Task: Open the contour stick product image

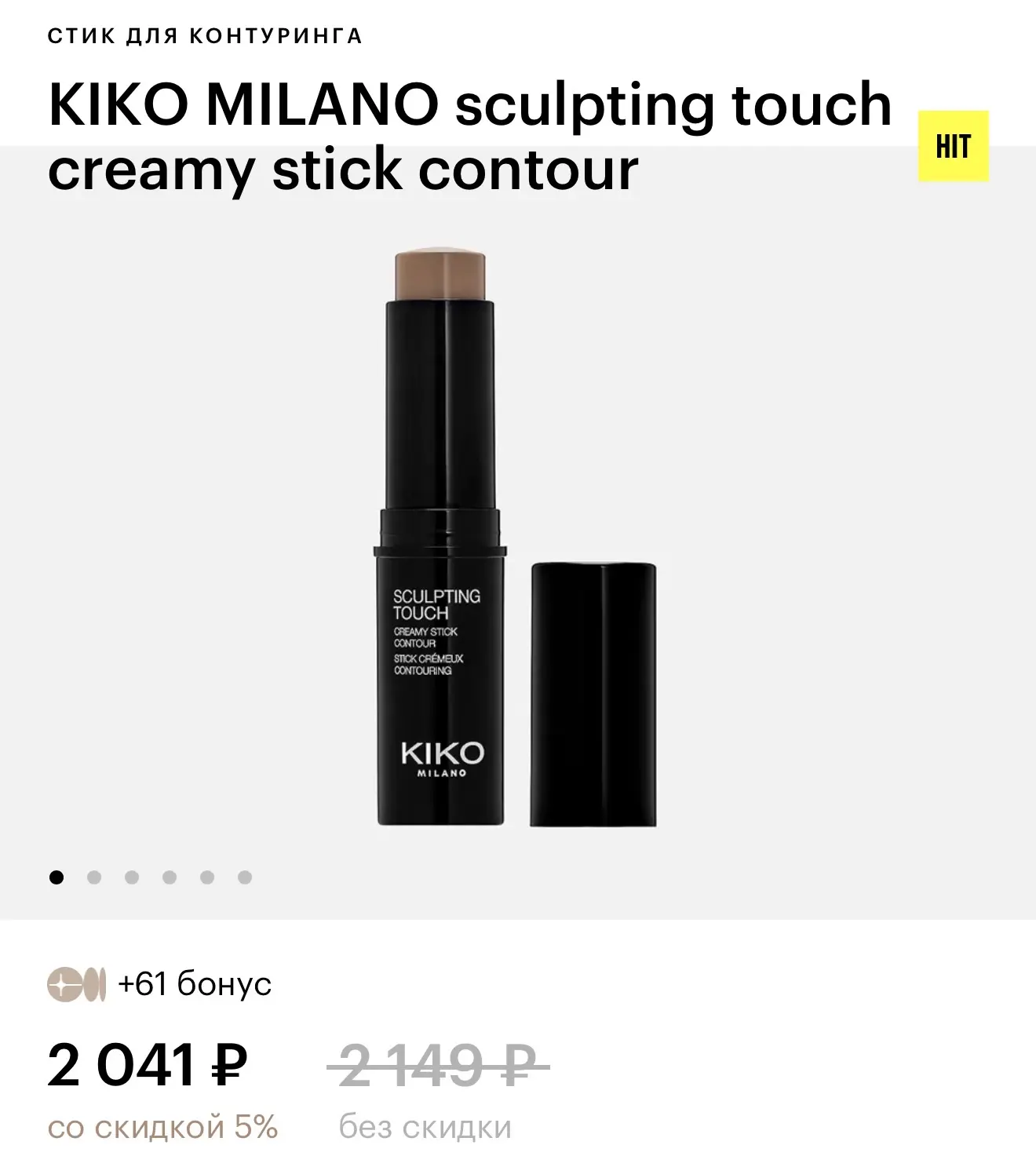Action: (x=516, y=538)
